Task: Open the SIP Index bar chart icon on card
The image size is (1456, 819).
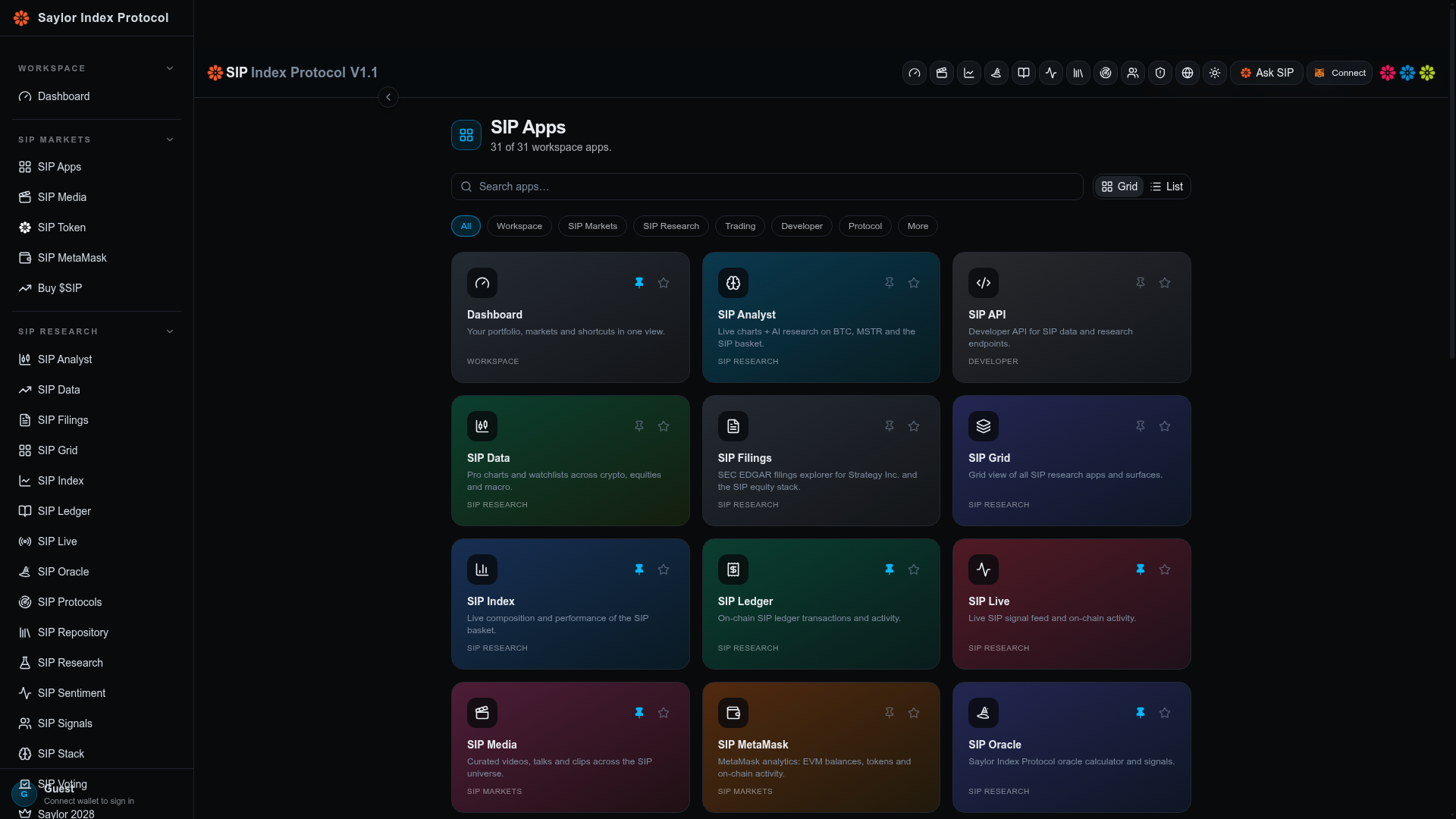Action: coord(482,570)
